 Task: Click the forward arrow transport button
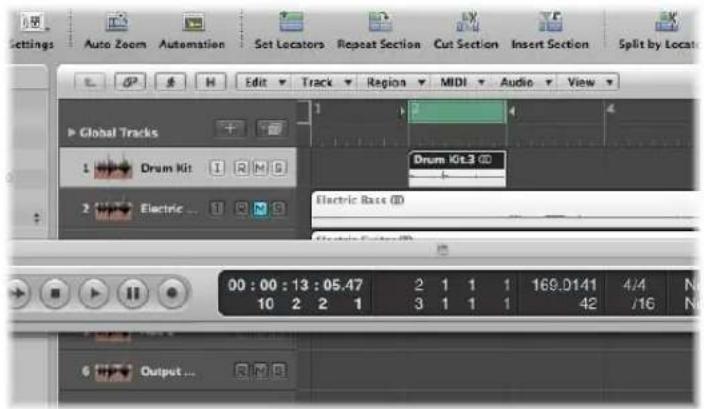click(19, 293)
